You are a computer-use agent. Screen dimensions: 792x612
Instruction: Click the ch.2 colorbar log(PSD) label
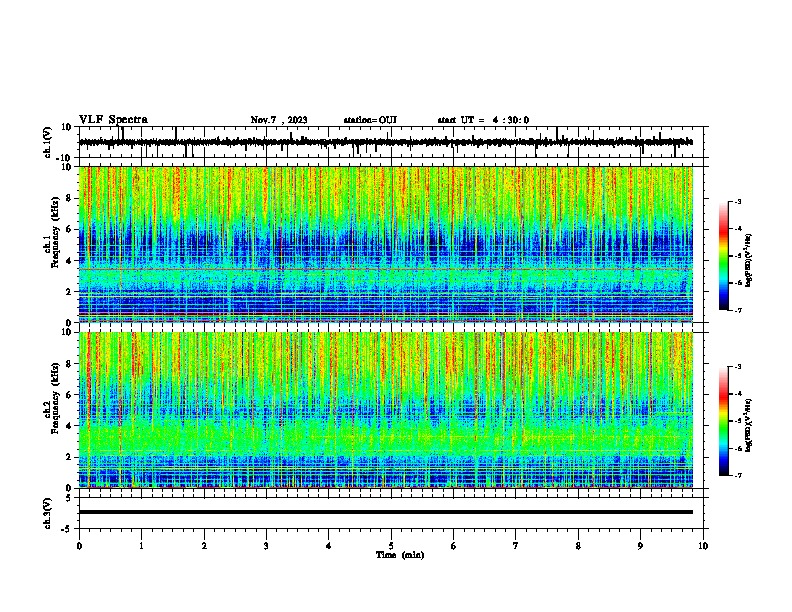[749, 425]
